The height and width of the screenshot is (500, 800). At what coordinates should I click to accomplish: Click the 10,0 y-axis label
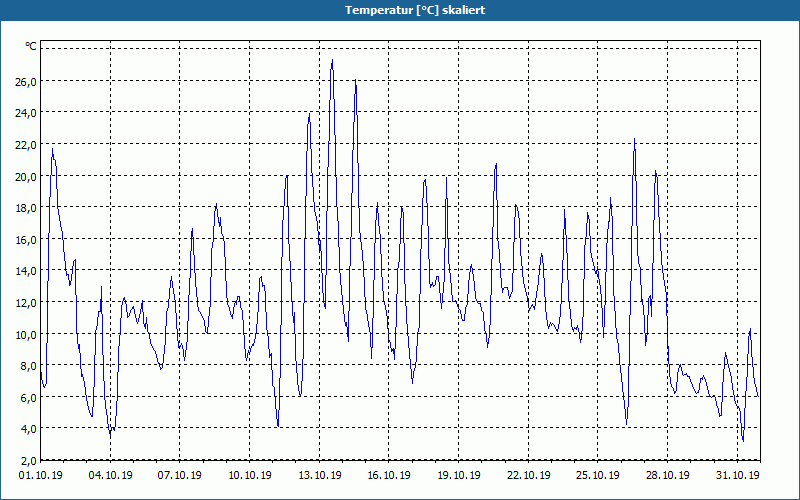coord(26,334)
